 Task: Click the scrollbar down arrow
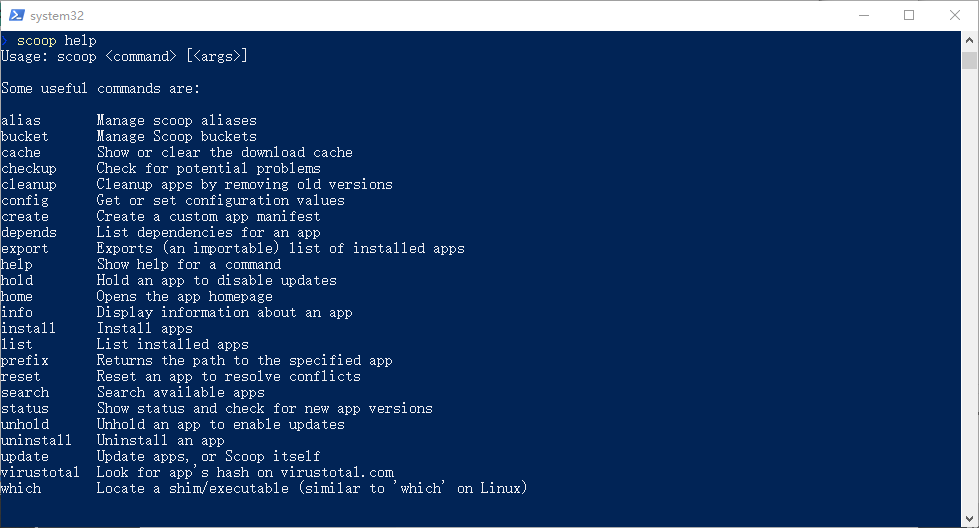(969, 519)
